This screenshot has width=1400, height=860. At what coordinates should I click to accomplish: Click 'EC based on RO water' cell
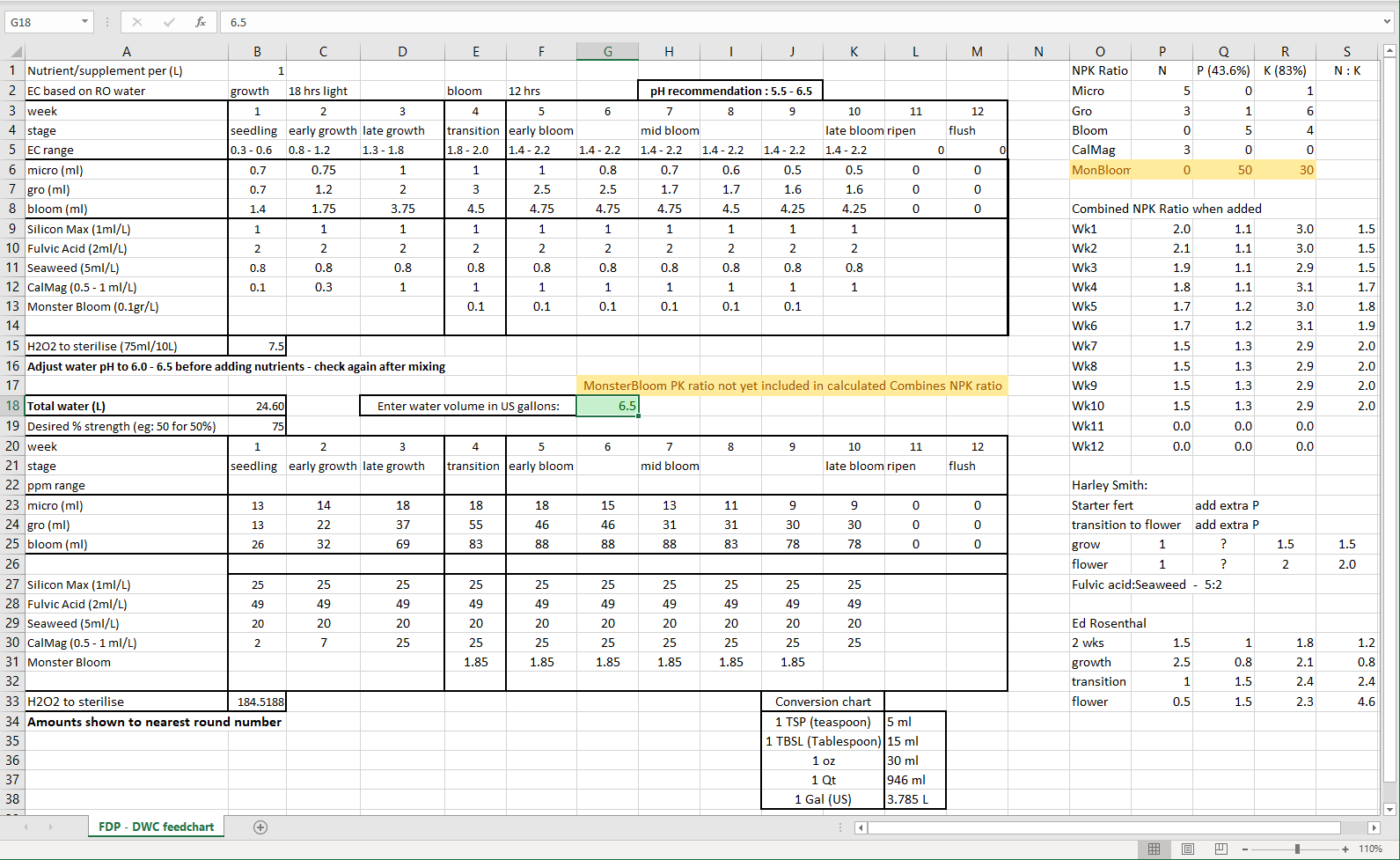pos(127,91)
